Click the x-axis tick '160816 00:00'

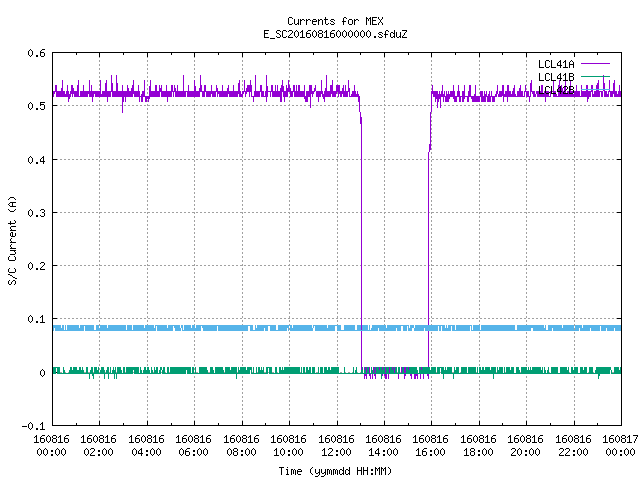[x=51, y=446]
